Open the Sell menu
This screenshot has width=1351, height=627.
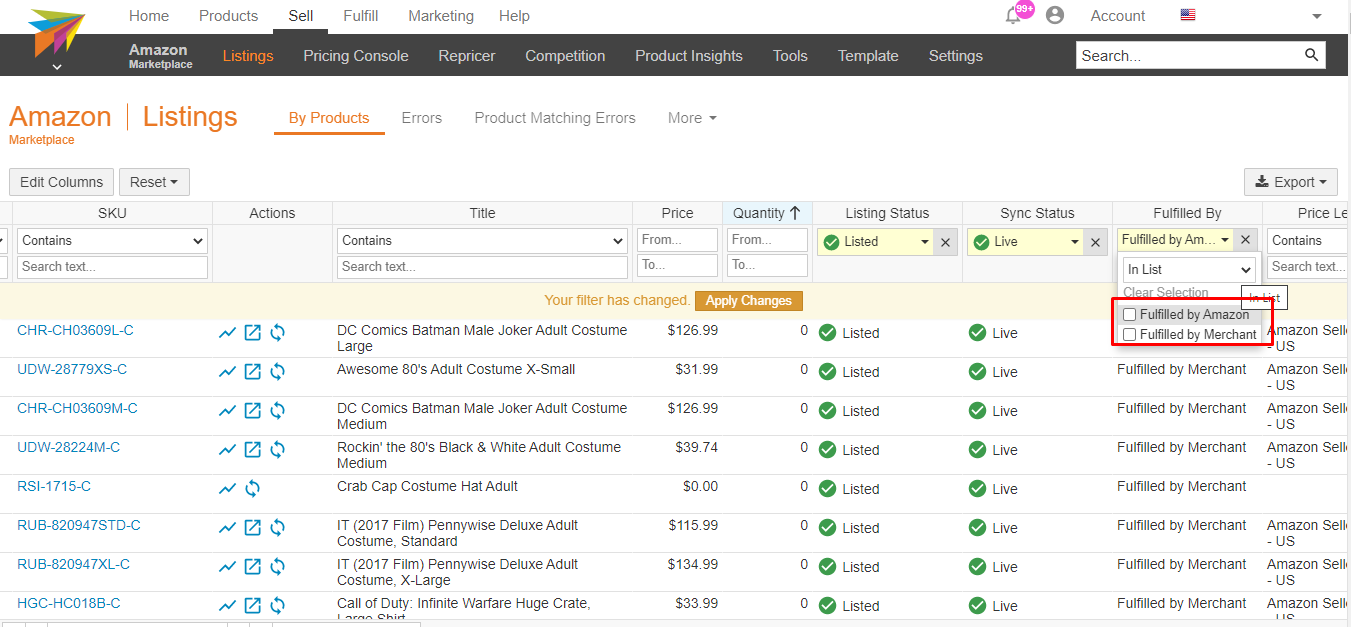coord(300,16)
